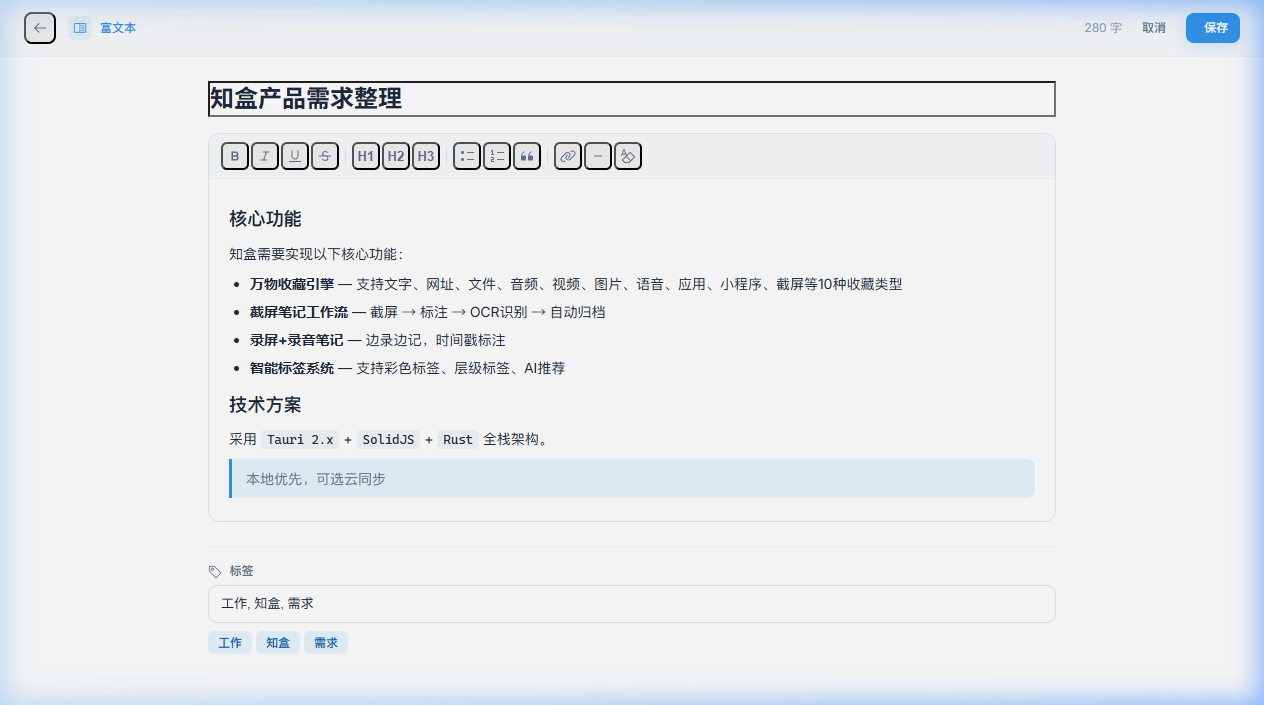
Task: Click the back arrow button
Action: (x=40, y=28)
